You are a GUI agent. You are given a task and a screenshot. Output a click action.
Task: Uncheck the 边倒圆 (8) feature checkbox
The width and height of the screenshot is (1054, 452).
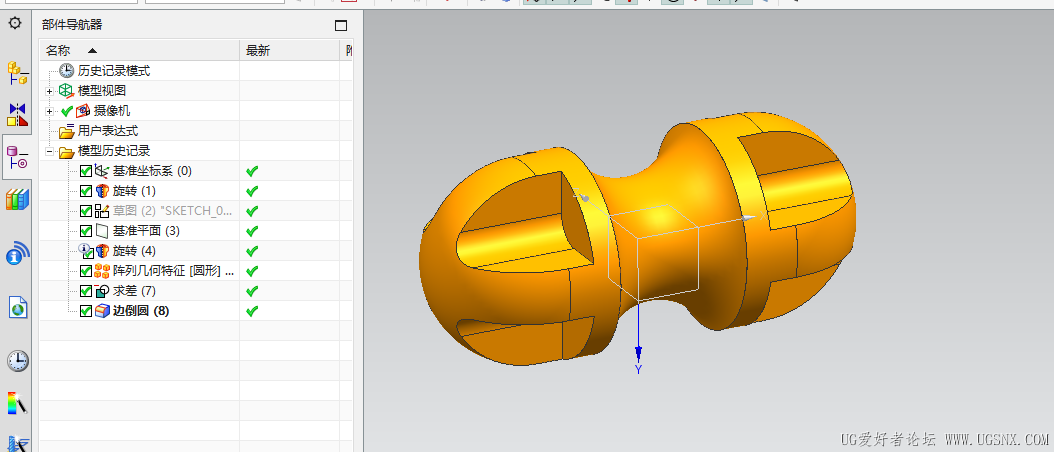(85, 311)
